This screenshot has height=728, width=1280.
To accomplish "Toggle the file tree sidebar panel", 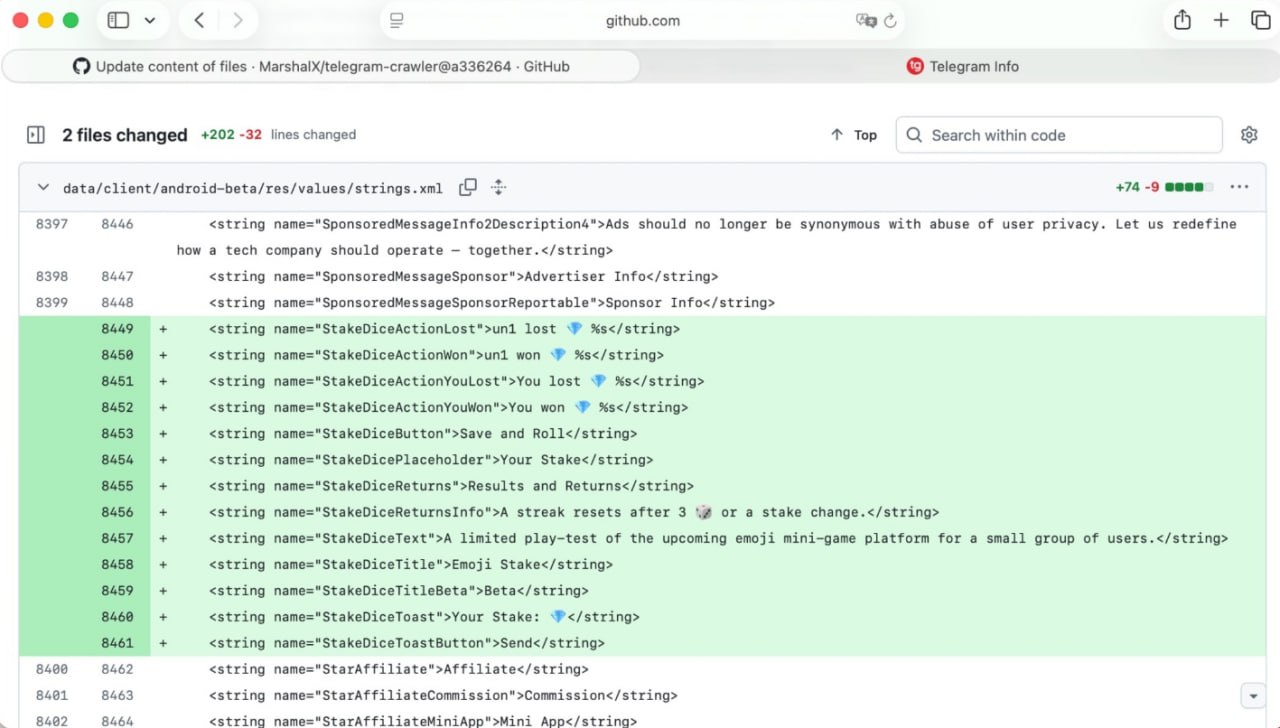I will click(x=36, y=135).
